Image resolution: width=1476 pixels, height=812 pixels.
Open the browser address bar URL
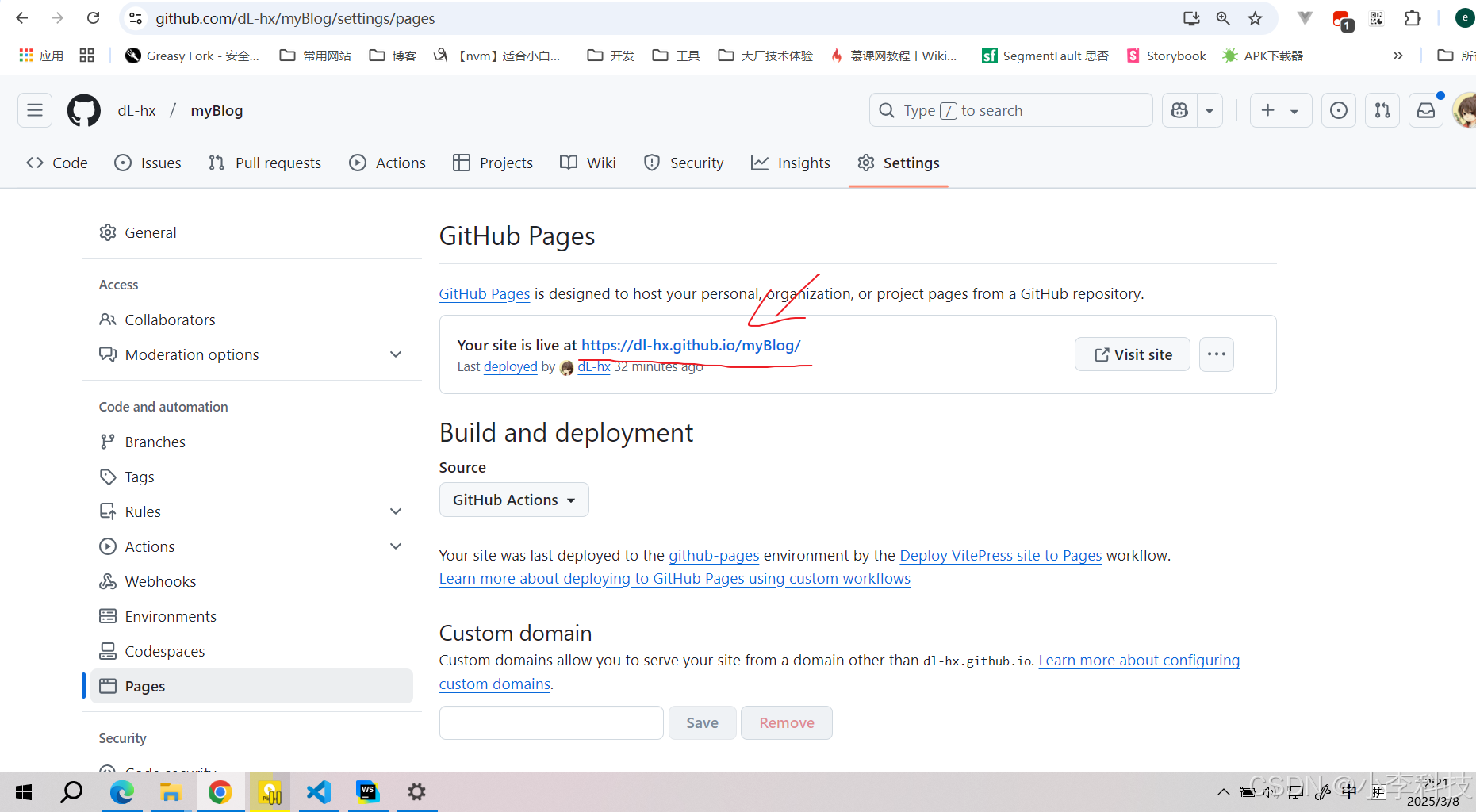tap(295, 18)
